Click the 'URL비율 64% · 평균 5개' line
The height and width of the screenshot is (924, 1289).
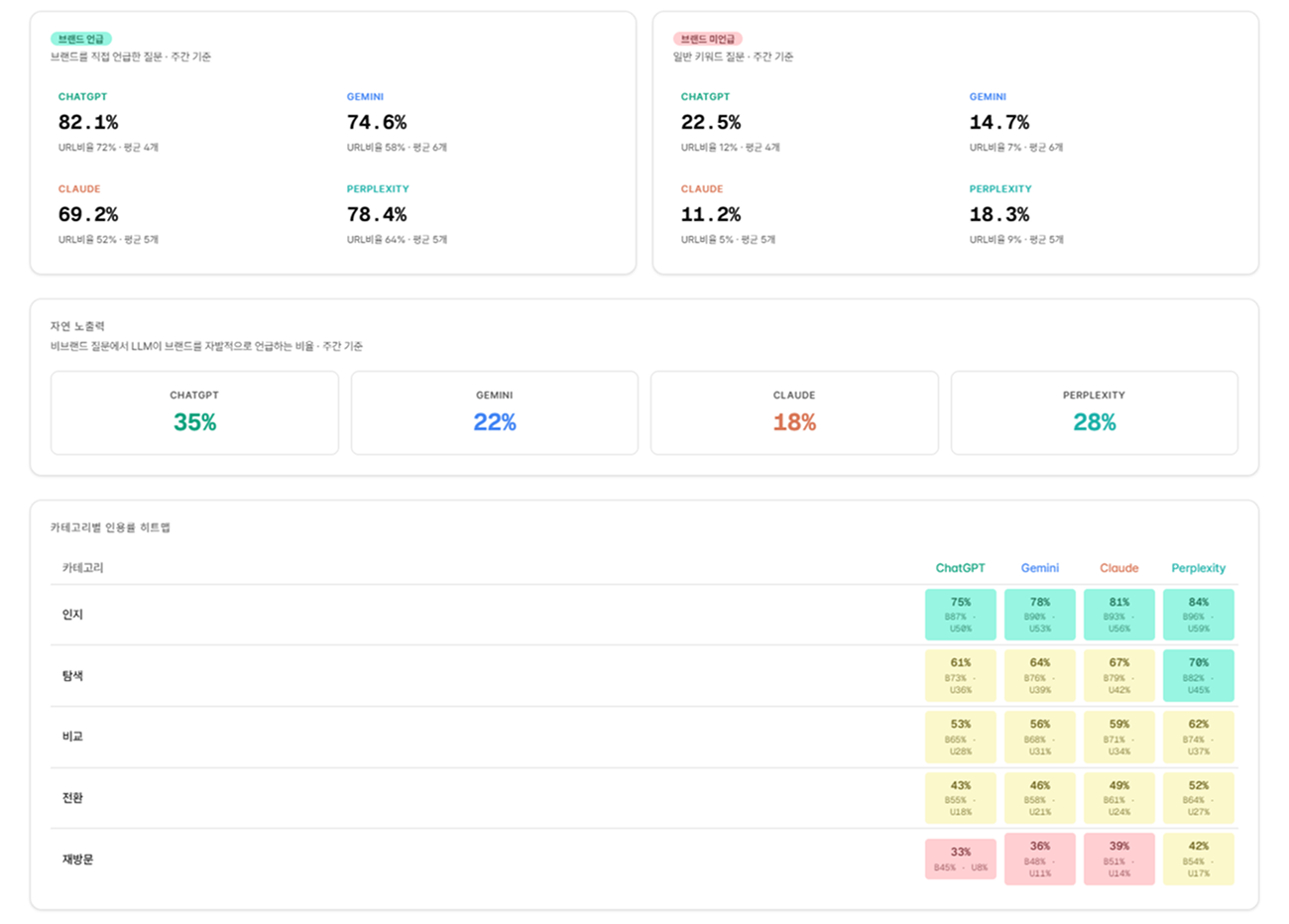(397, 240)
